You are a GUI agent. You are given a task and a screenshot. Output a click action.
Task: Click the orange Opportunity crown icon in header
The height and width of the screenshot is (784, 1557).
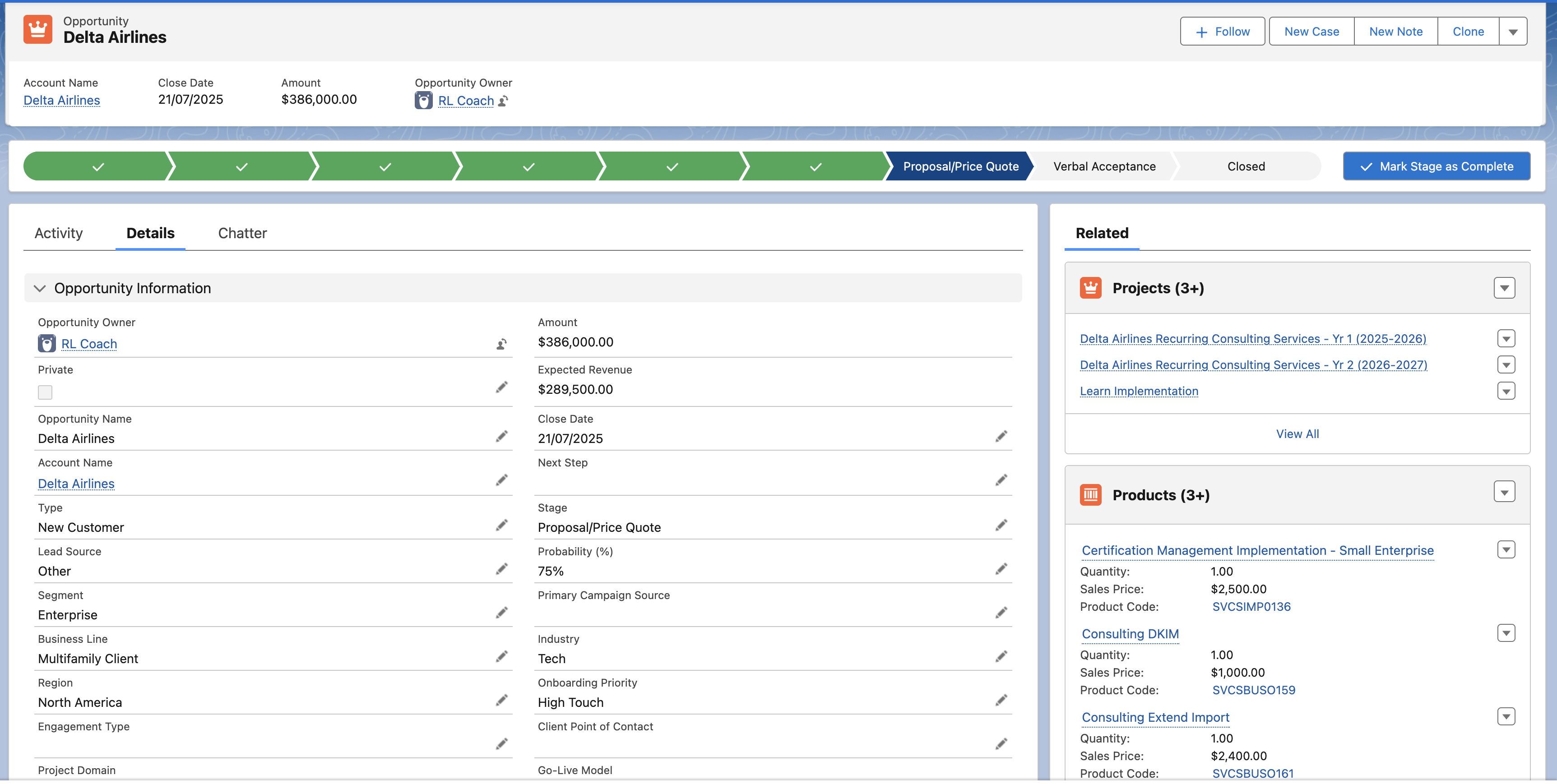point(37,30)
